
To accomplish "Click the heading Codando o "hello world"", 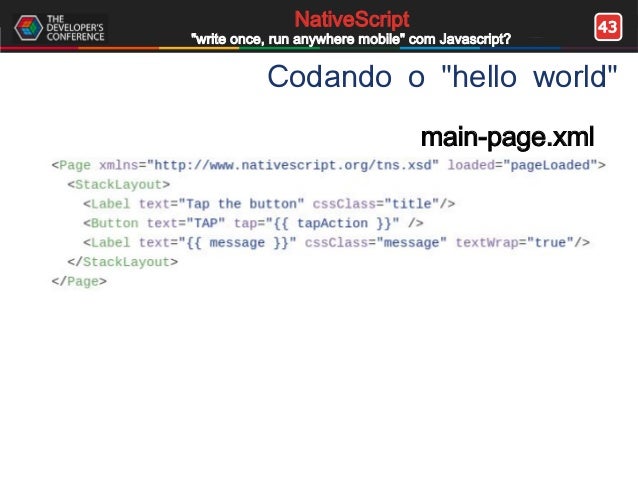I will [442, 77].
